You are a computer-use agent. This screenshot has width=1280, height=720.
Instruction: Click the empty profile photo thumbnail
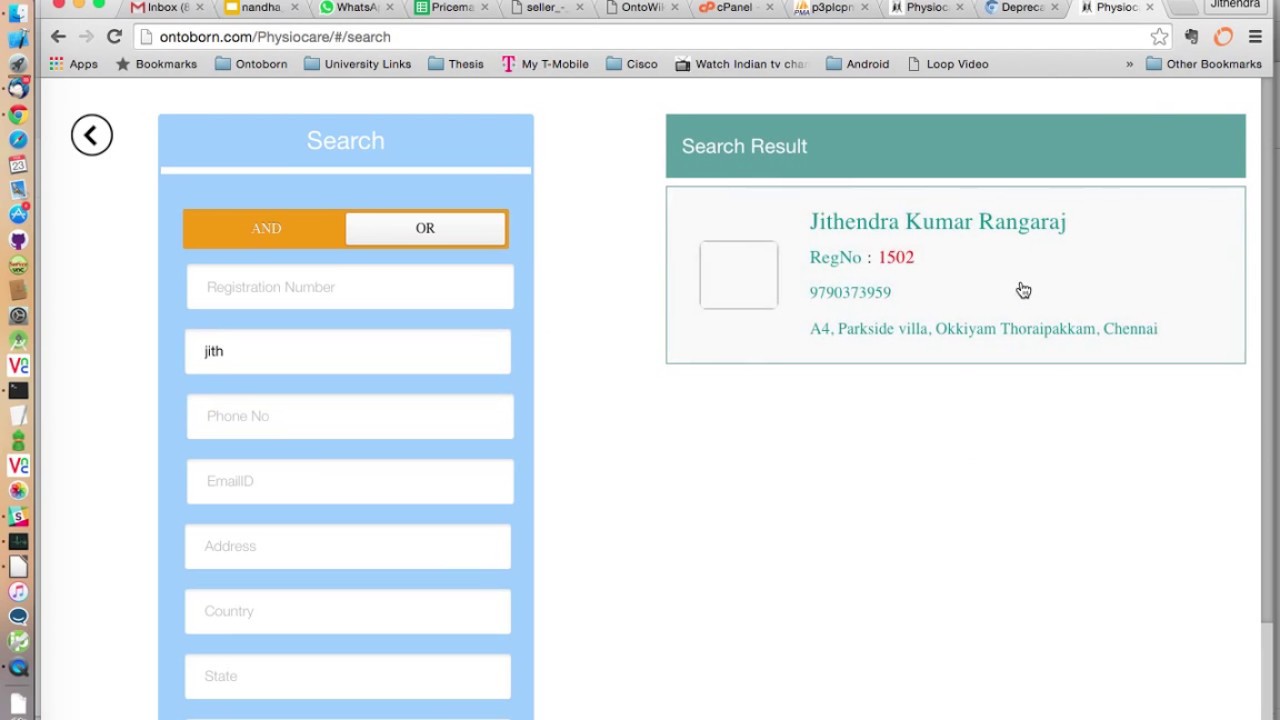coord(739,275)
